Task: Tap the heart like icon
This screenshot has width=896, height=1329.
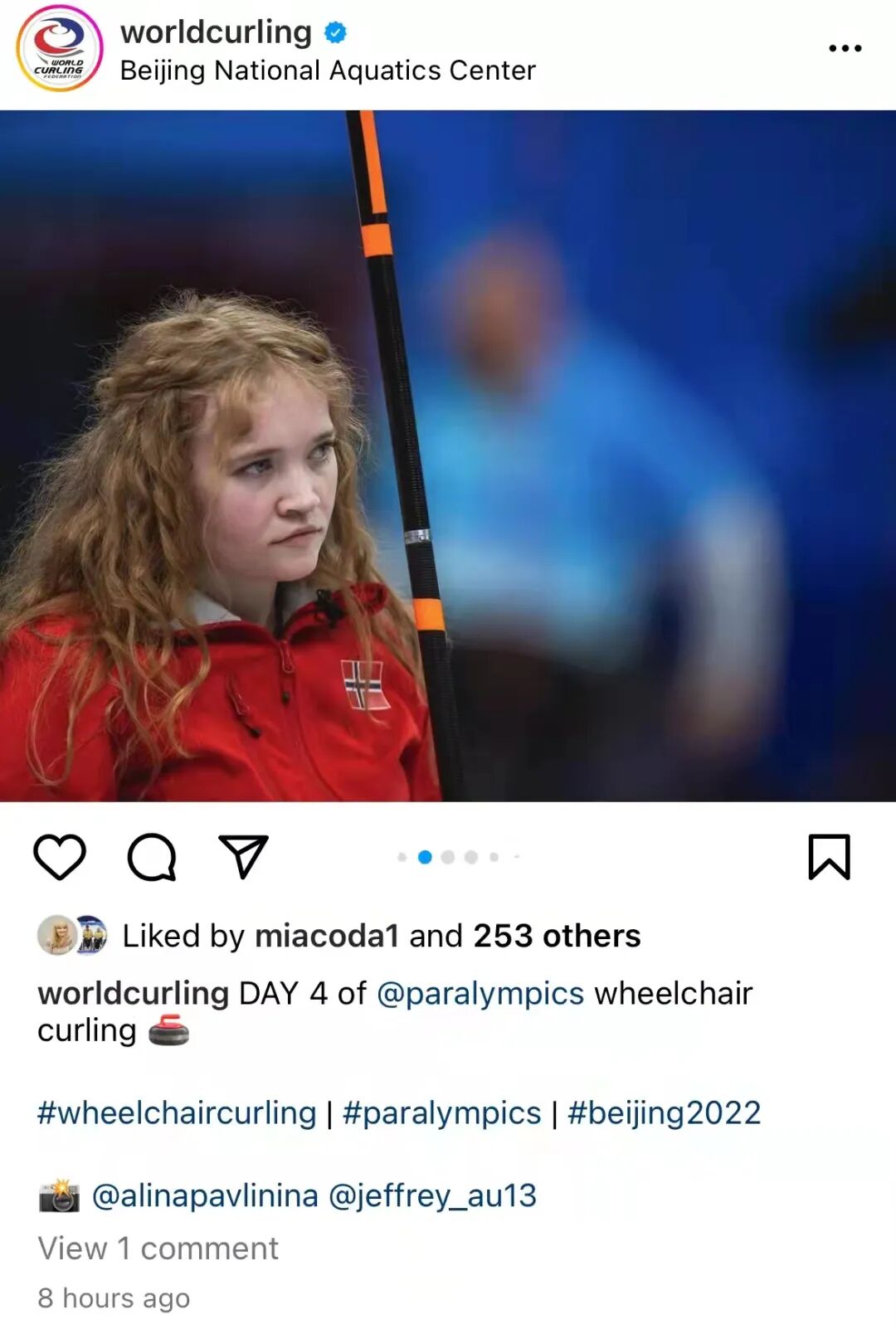Action: (x=60, y=857)
